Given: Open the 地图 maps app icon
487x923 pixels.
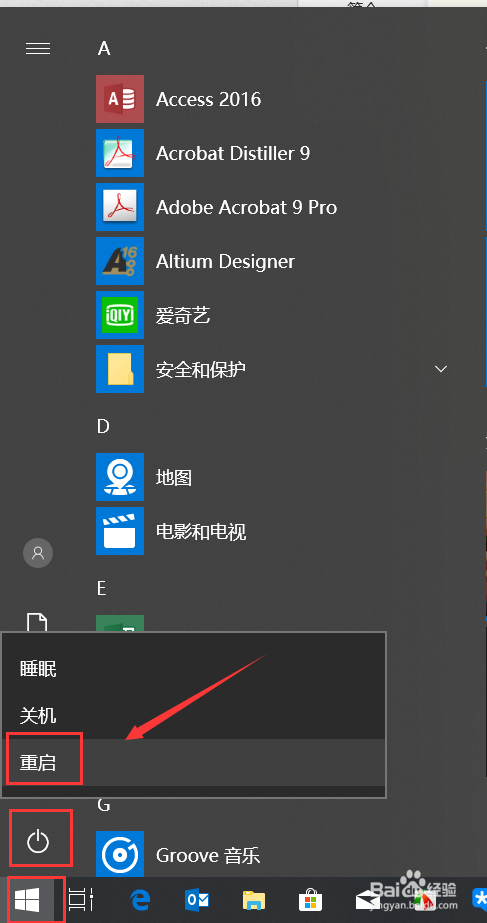Looking at the screenshot, I should (x=120, y=477).
